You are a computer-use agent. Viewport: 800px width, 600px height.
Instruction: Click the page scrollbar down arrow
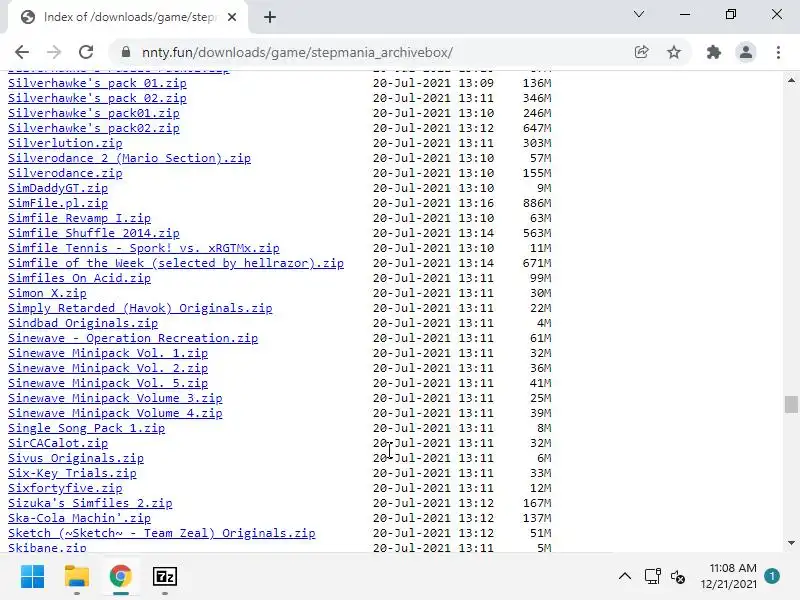(791, 543)
